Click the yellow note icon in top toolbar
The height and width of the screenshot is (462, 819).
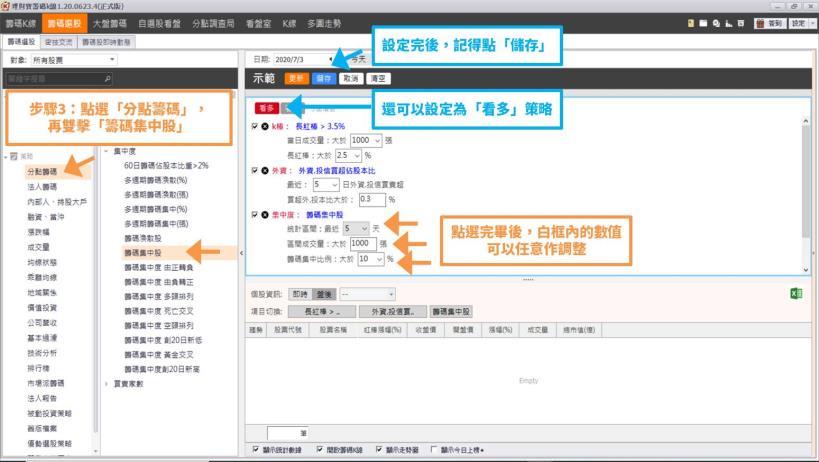pos(691,23)
